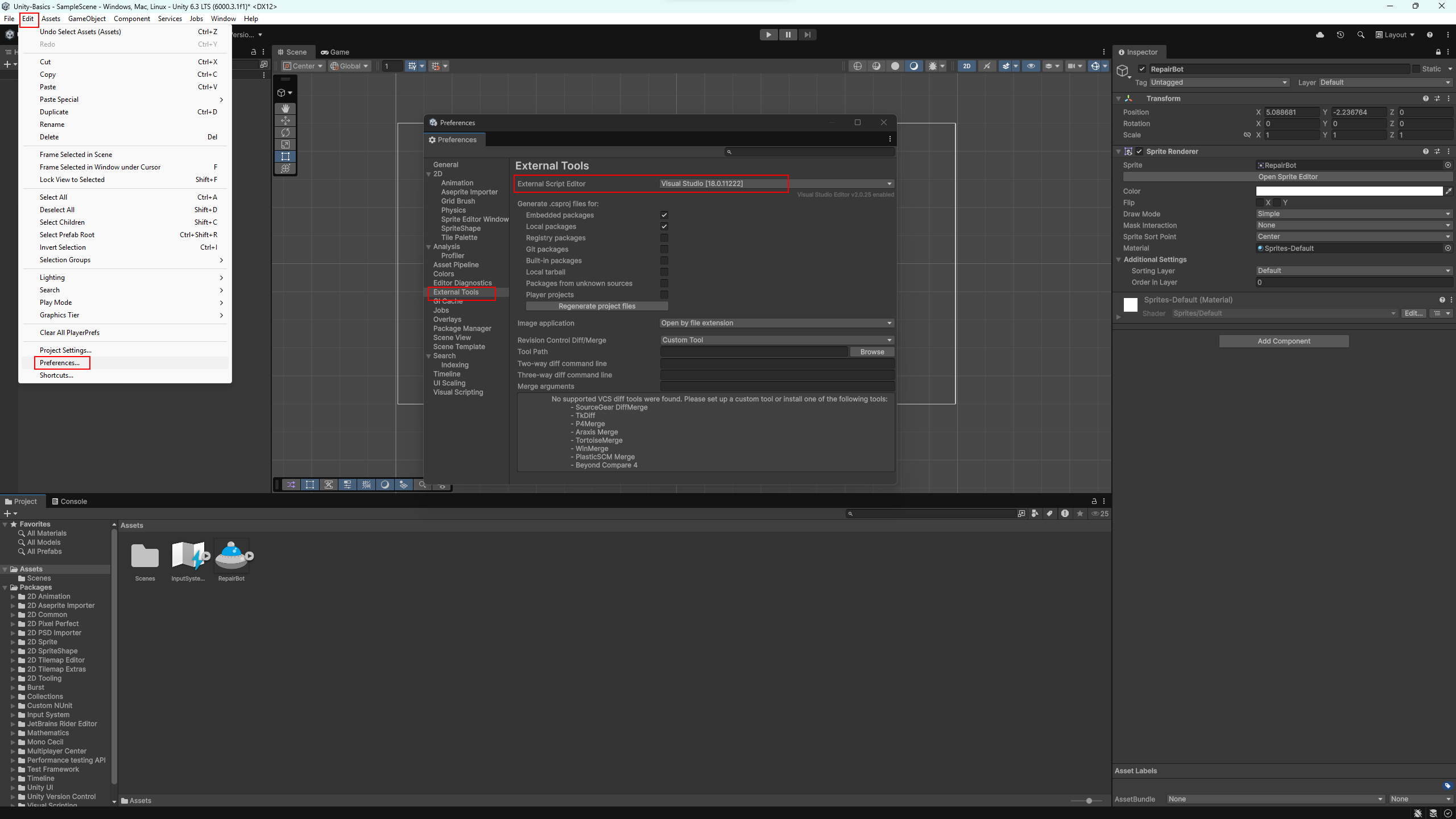Disable the Embedded packages checkbox
Screen dimensions: 1456x819
664,215
